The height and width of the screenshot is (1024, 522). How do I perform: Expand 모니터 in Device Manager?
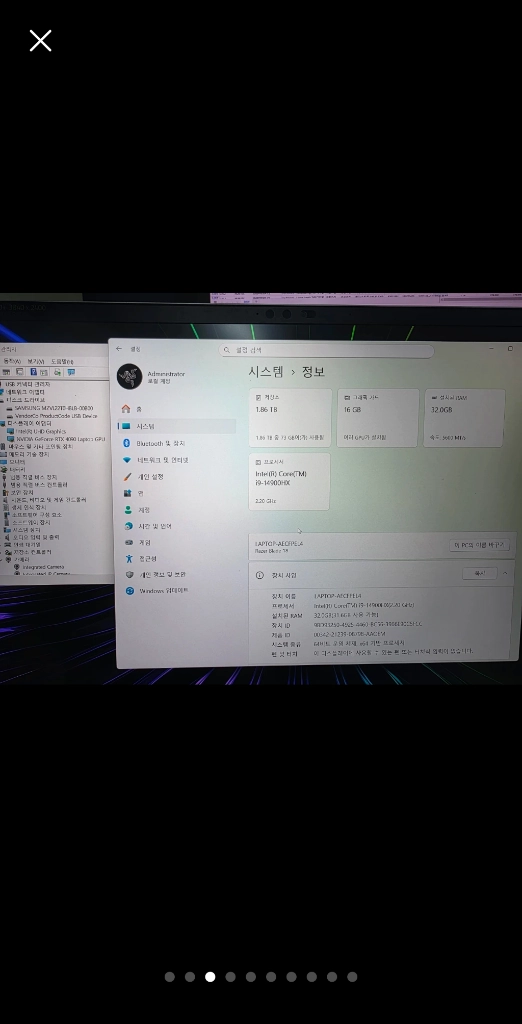coord(17,462)
